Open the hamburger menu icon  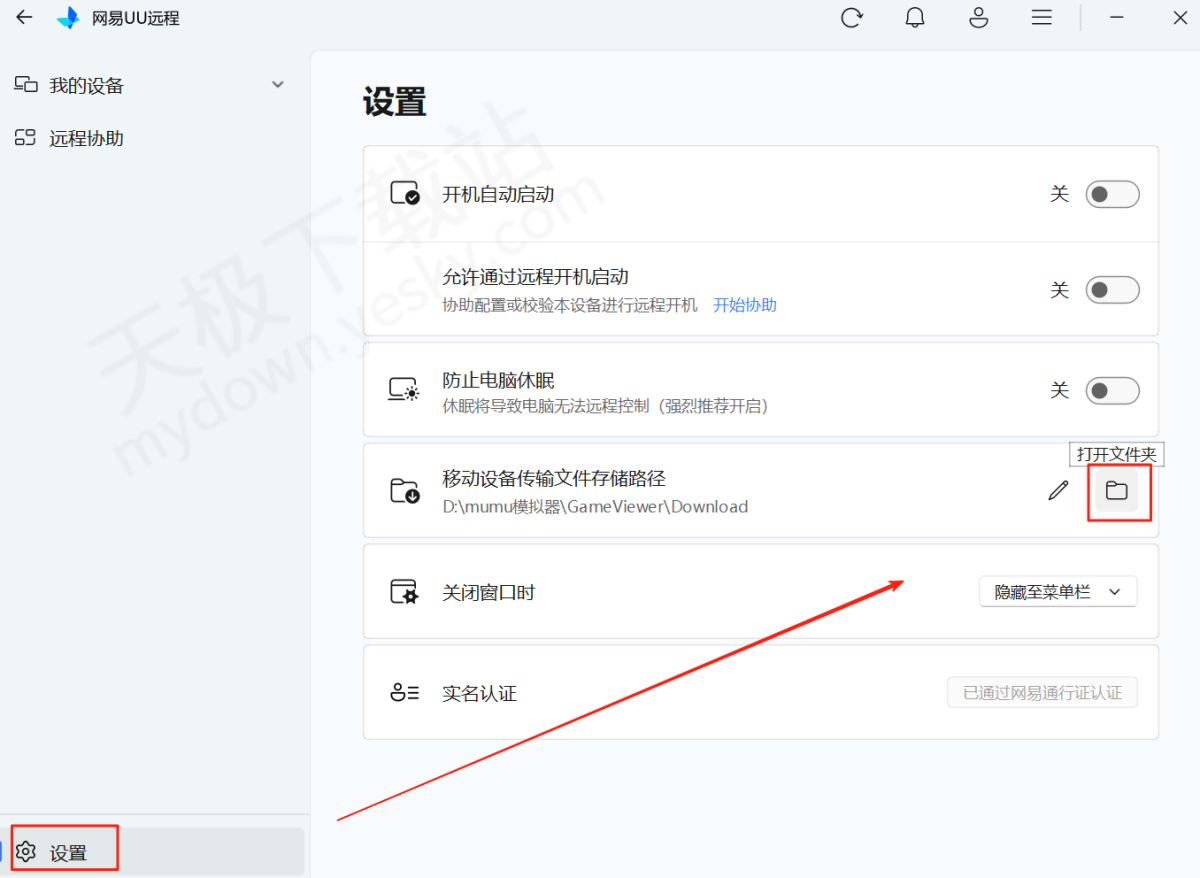tap(1042, 18)
